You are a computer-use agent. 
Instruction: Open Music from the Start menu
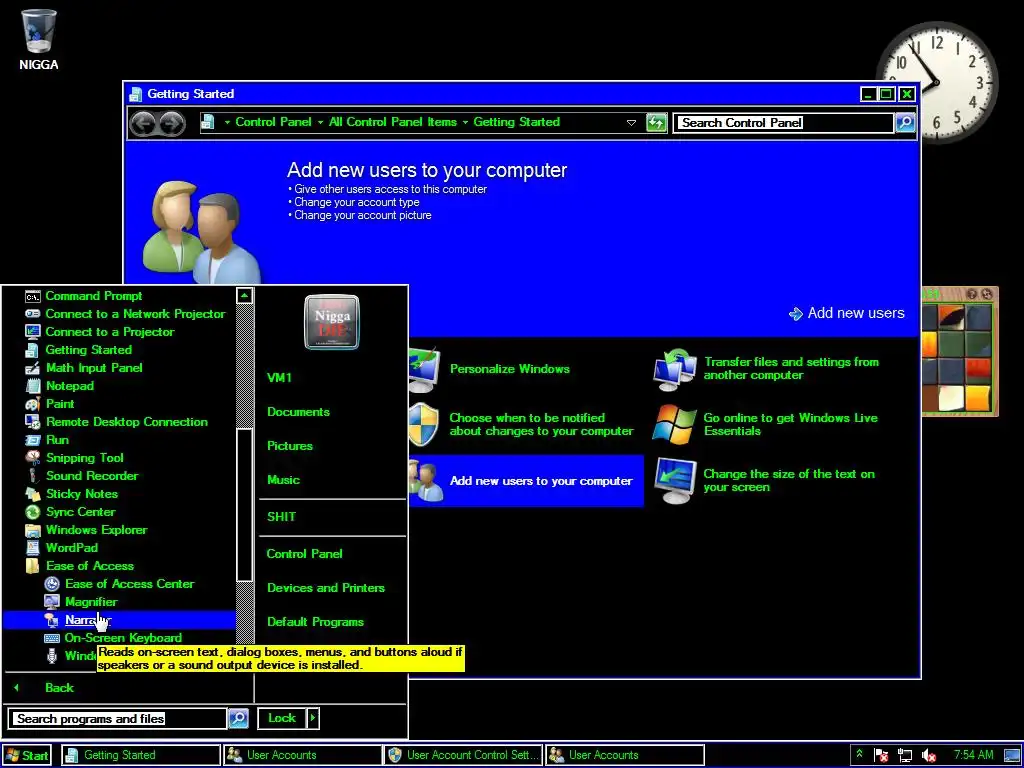283,480
